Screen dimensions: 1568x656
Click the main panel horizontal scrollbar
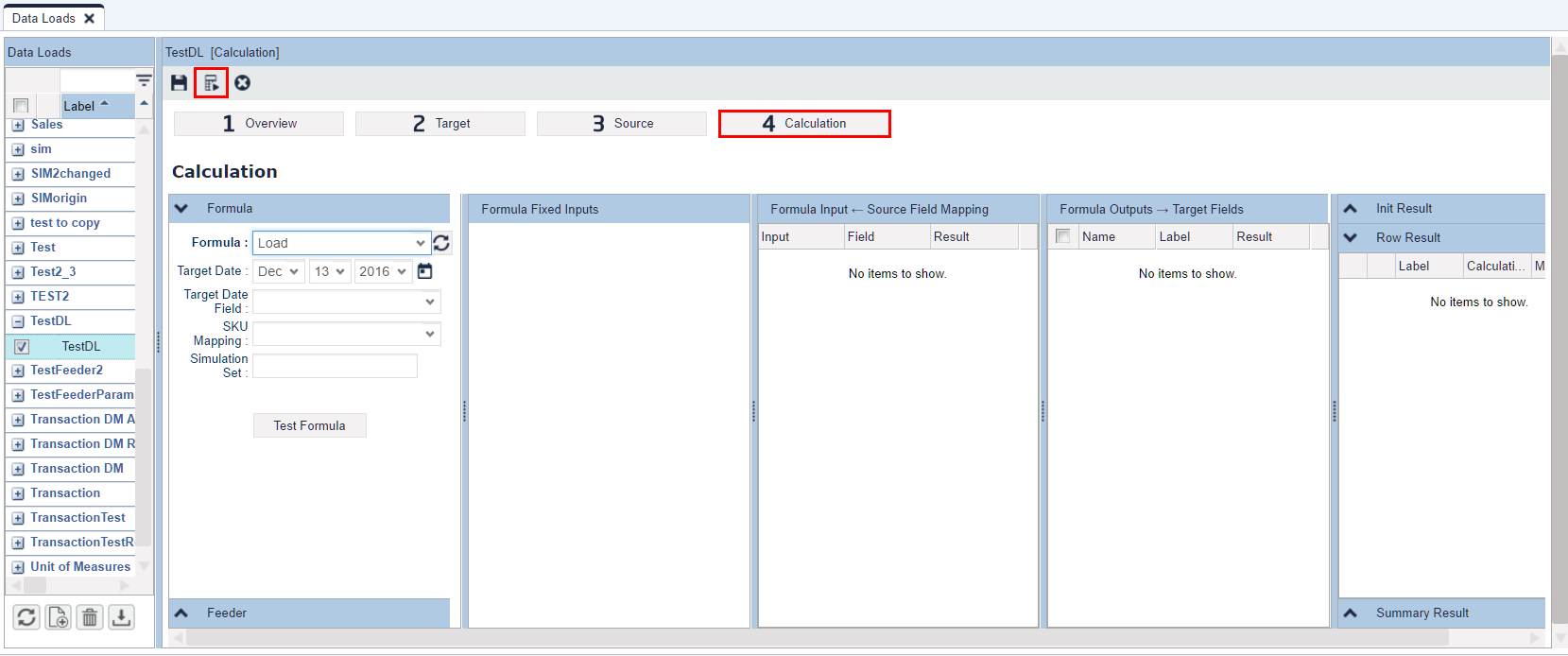pyautogui.click(x=818, y=638)
